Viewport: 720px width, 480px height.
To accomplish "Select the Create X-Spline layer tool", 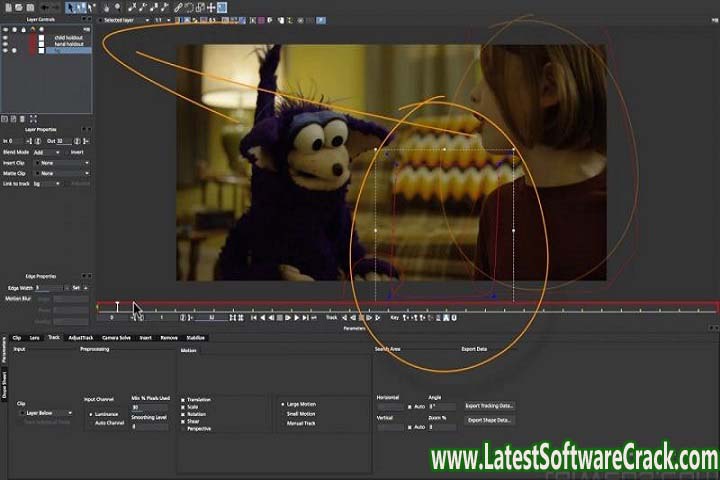I will [132, 7].
